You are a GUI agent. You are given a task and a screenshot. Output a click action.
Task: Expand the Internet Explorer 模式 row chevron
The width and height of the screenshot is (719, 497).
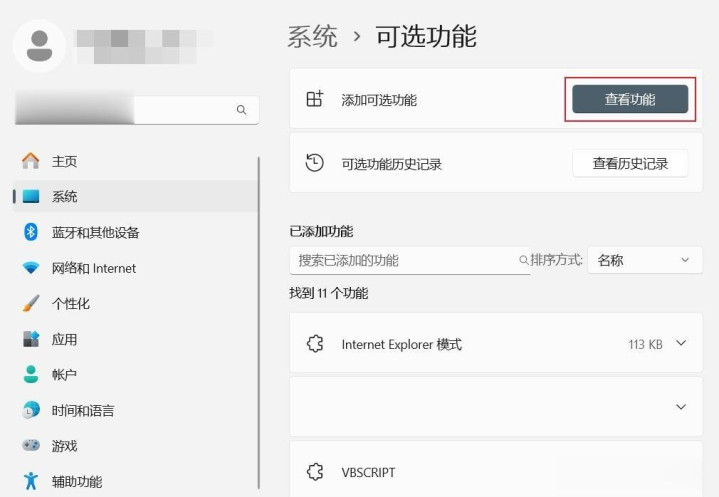[681, 343]
